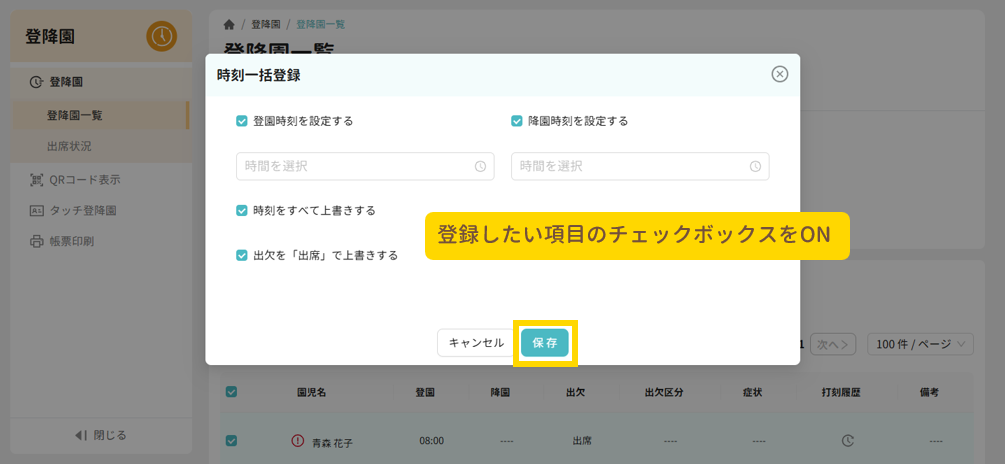This screenshot has height=464, width=1005.
Task: Select 出席状況 in sidebar menu
Action: tap(69, 146)
